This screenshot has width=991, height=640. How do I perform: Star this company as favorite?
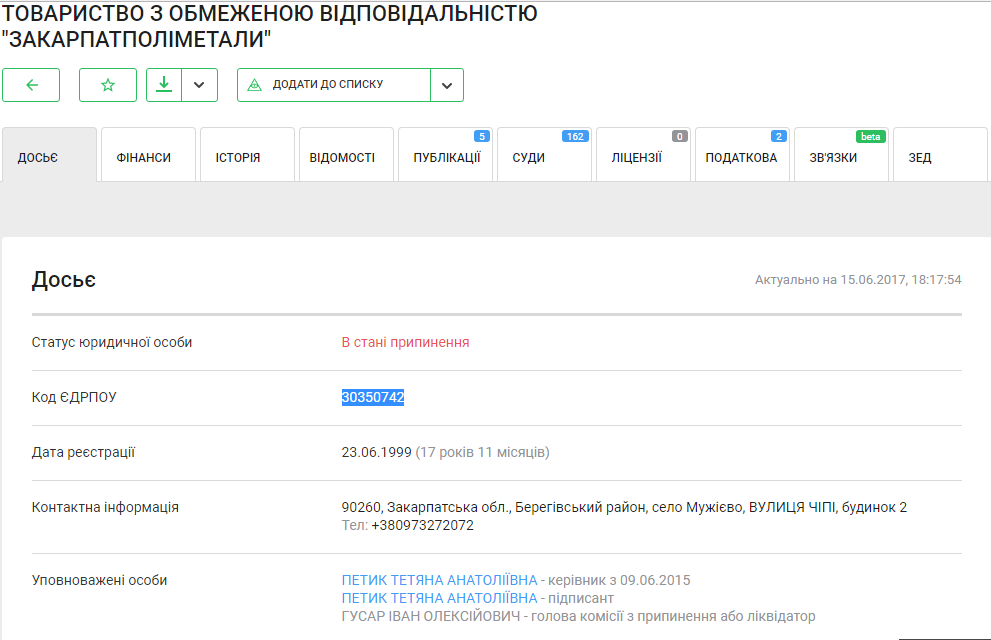point(108,85)
